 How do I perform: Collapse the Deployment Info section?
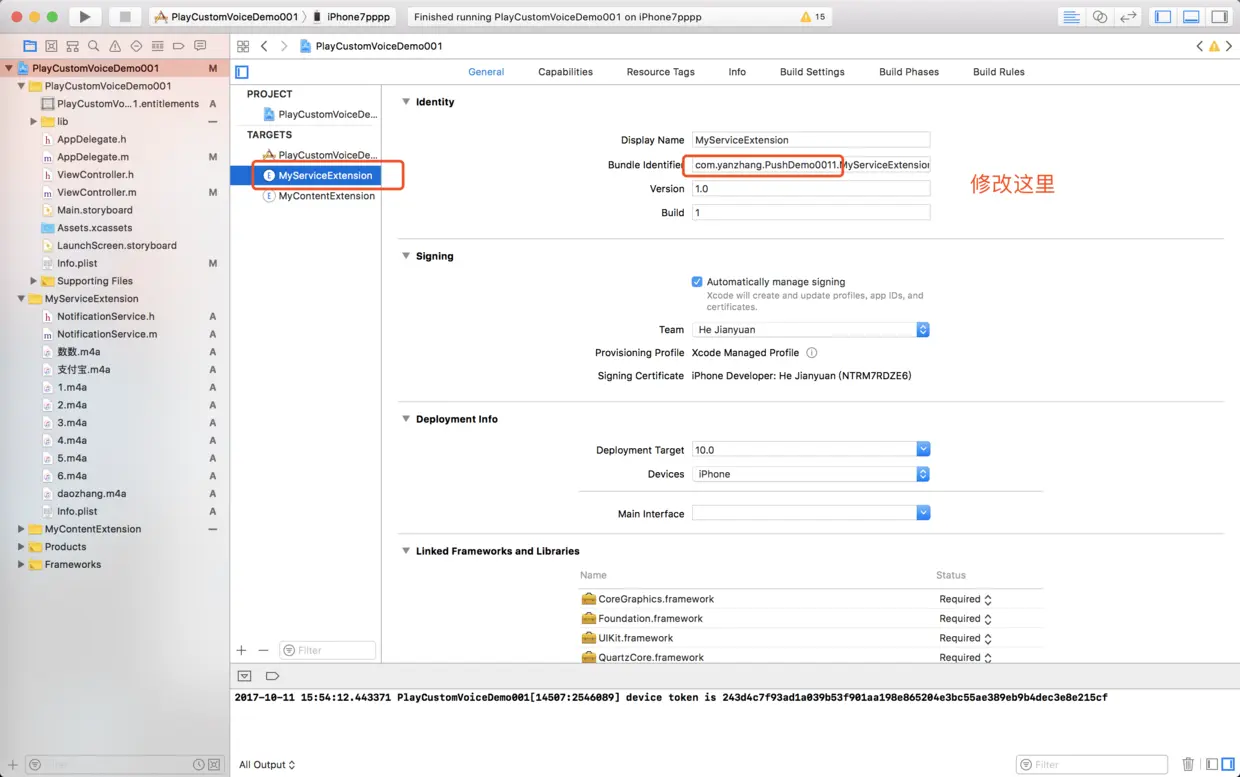coord(406,419)
